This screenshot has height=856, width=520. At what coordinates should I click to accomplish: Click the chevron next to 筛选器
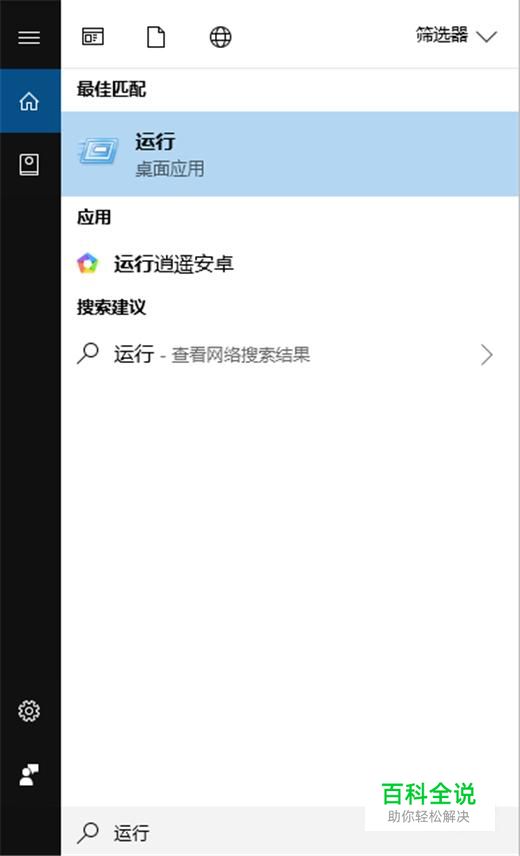tap(486, 37)
